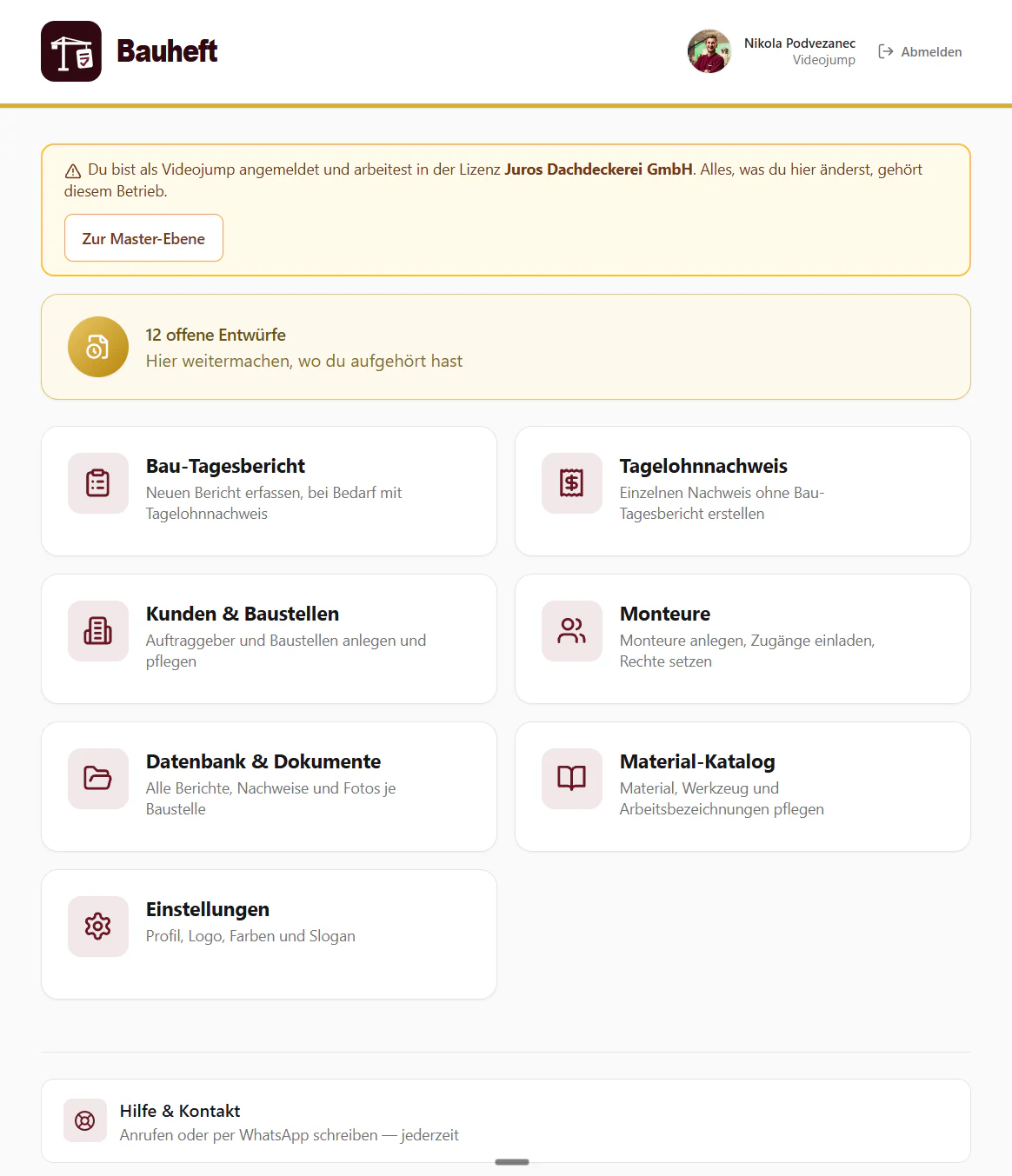Click the gold drafts clock-document icon

(98, 347)
